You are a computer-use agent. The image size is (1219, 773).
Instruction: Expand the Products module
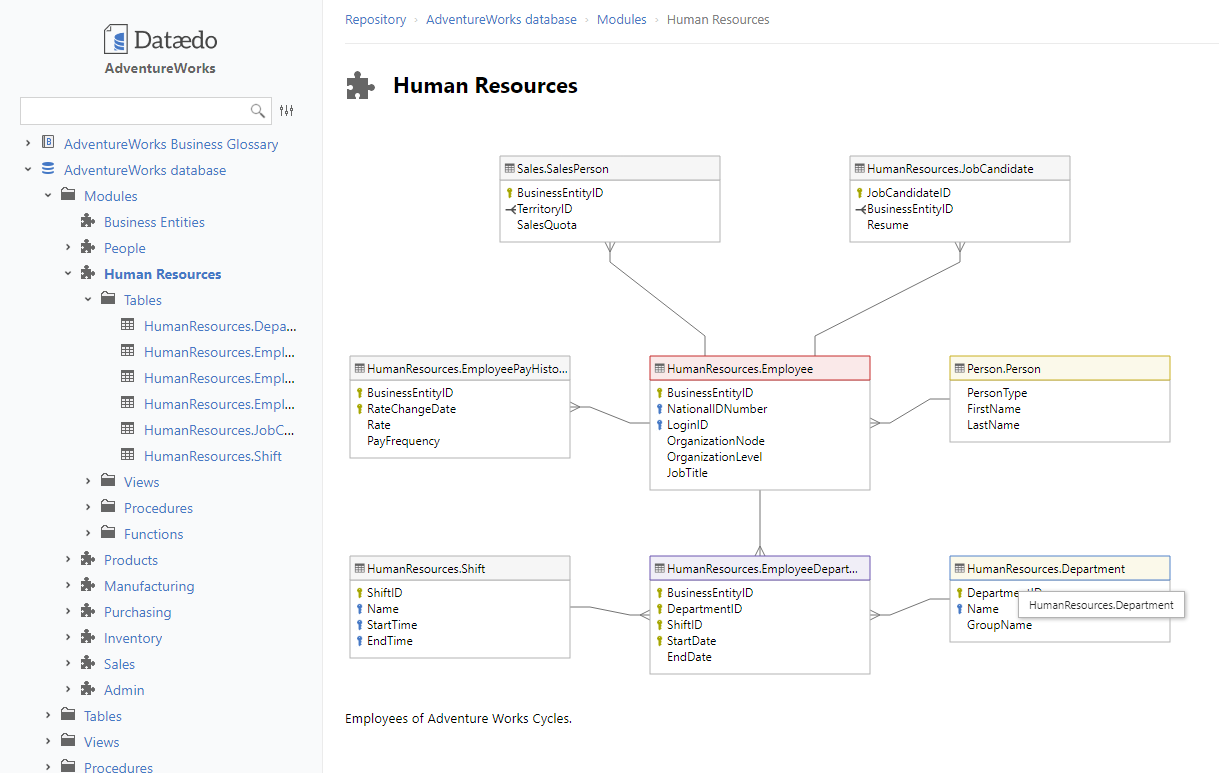pyautogui.click(x=68, y=559)
